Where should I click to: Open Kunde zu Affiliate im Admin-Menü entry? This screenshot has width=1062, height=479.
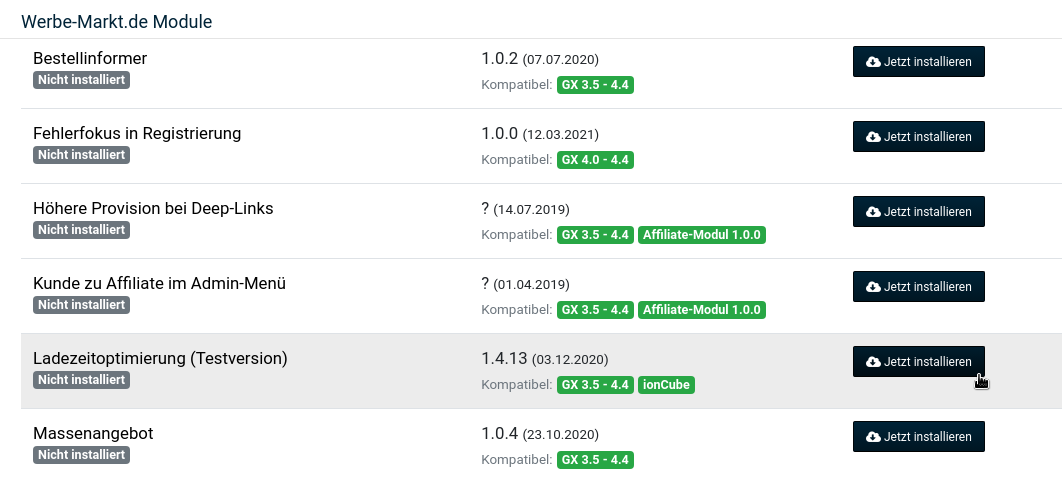pyautogui.click(x=159, y=283)
